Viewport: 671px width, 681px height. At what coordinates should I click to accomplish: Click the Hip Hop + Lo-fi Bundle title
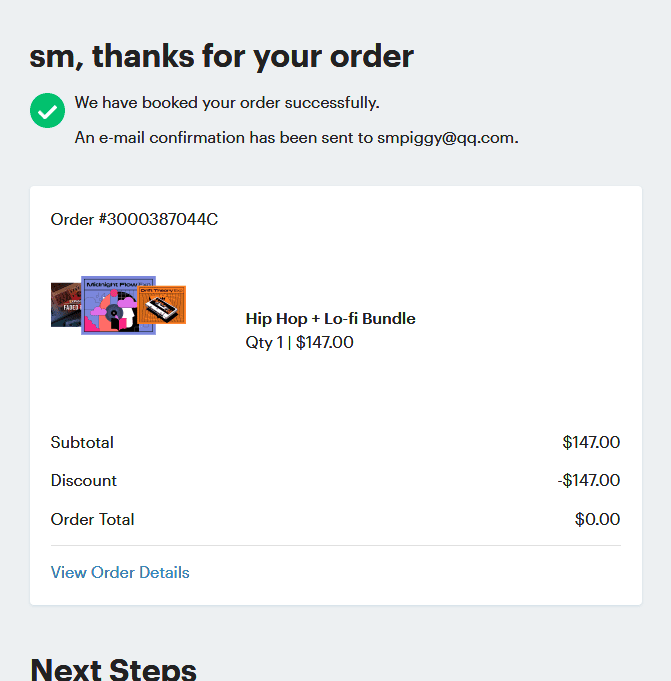(330, 319)
